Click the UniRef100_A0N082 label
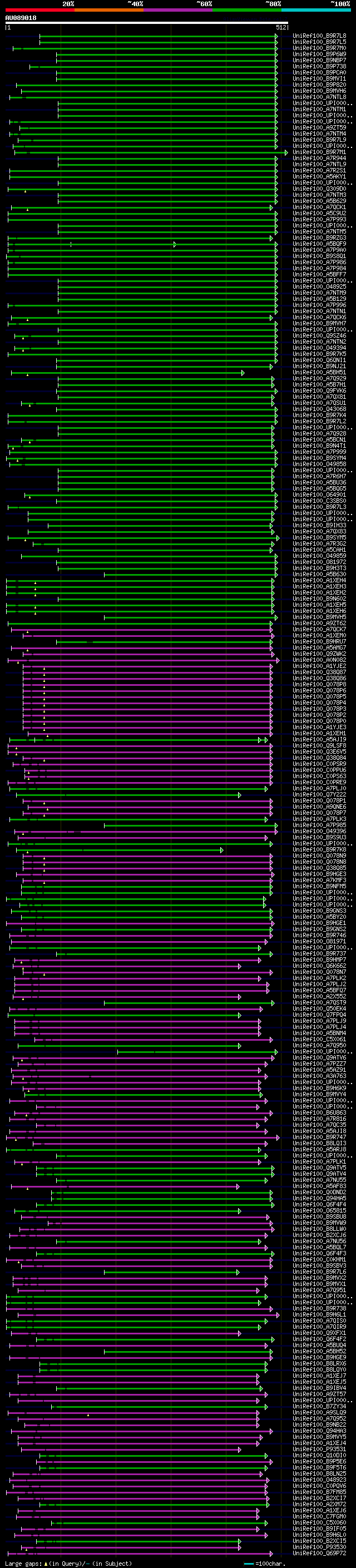 [319, 660]
